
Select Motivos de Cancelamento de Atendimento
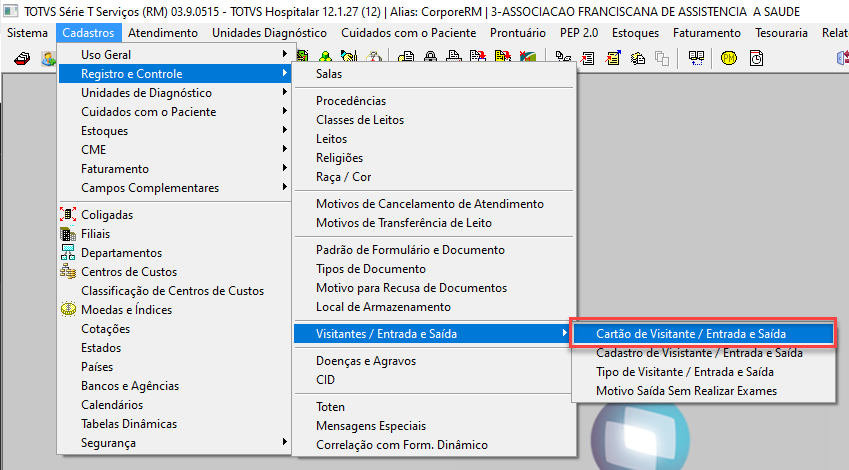(x=434, y=204)
